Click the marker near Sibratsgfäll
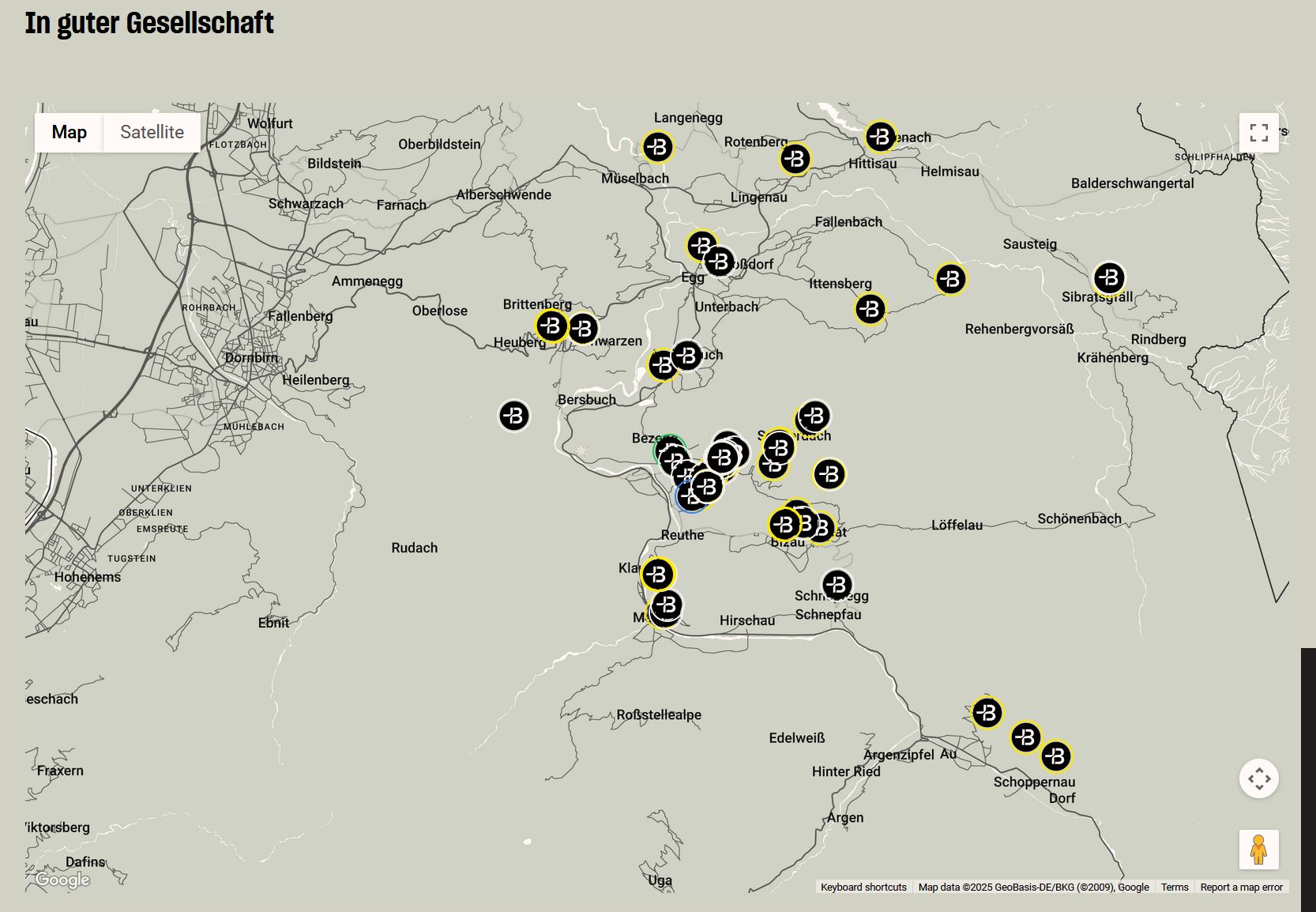Image resolution: width=1316 pixels, height=912 pixels. [1109, 278]
